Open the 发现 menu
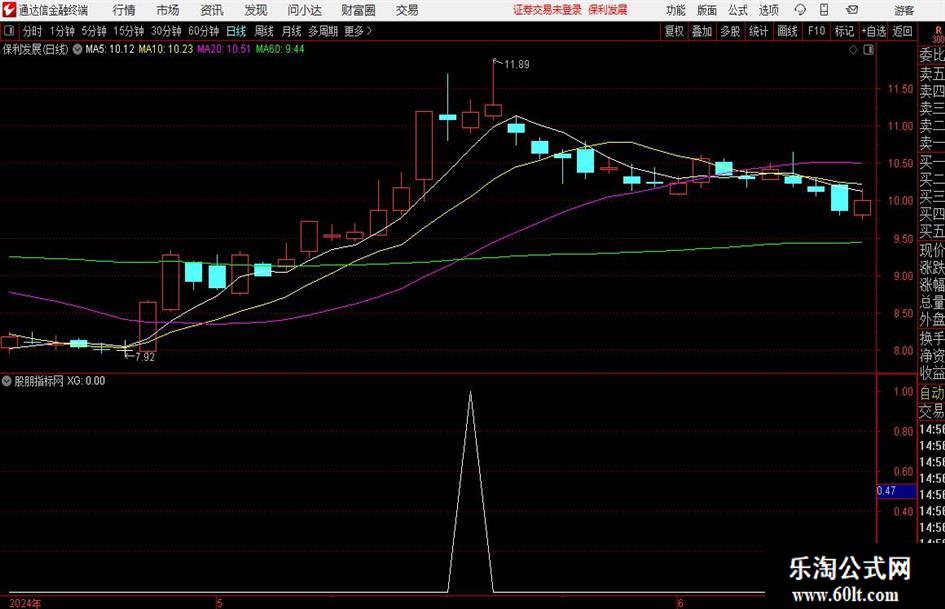Screen dimensions: 945x609 pos(256,10)
